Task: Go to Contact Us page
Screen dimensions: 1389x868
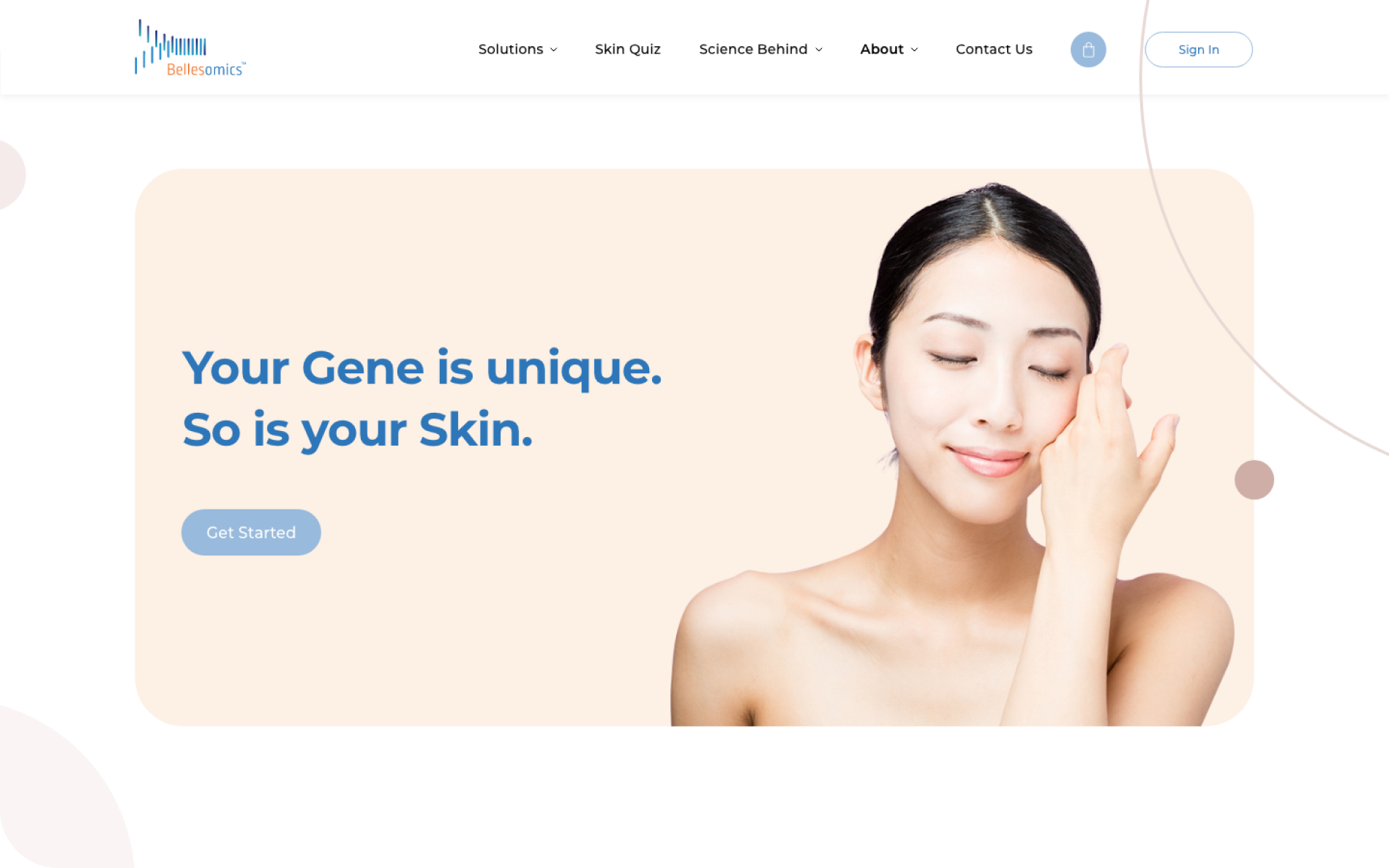Action: (x=994, y=49)
